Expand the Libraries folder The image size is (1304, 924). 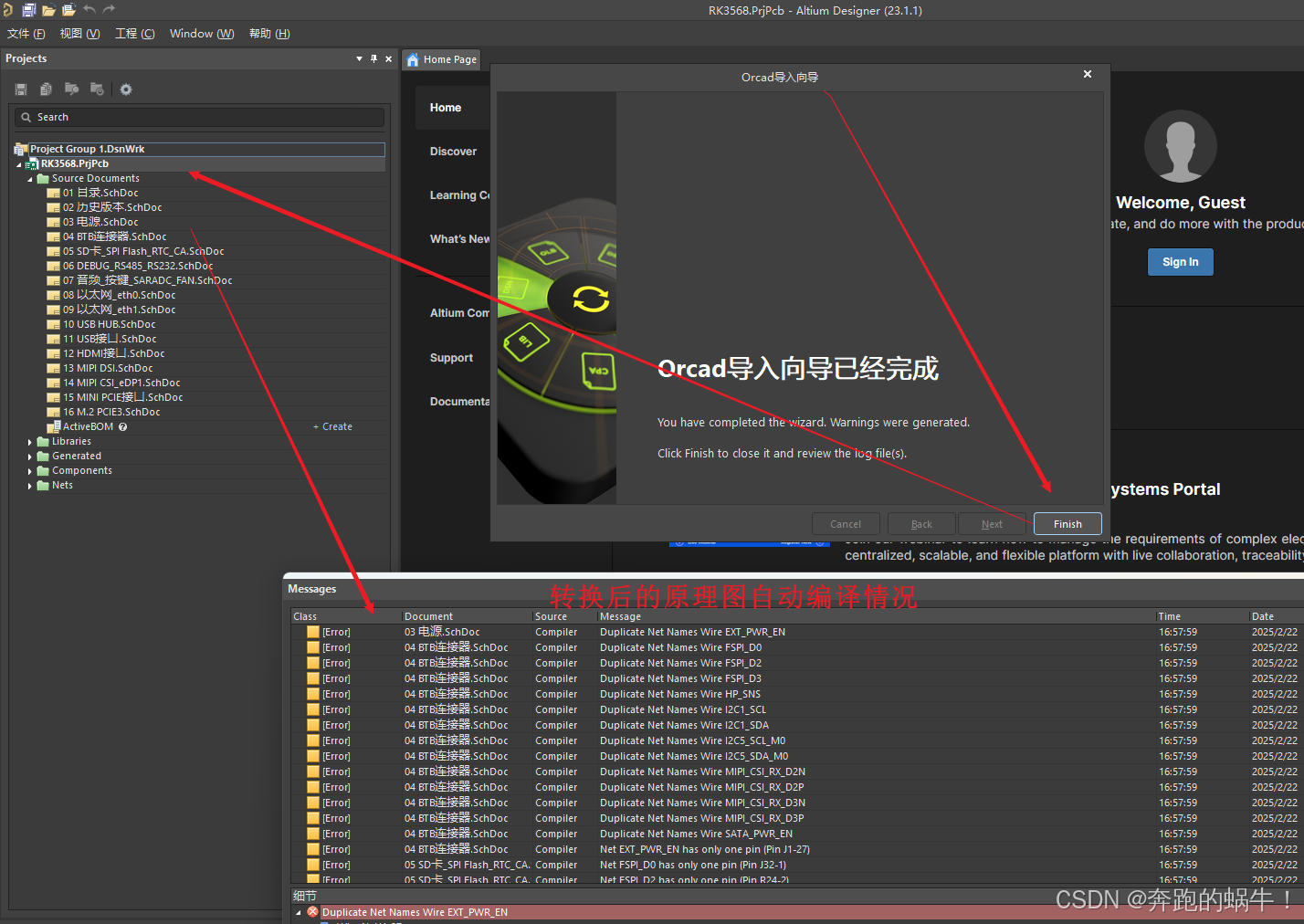(x=30, y=442)
